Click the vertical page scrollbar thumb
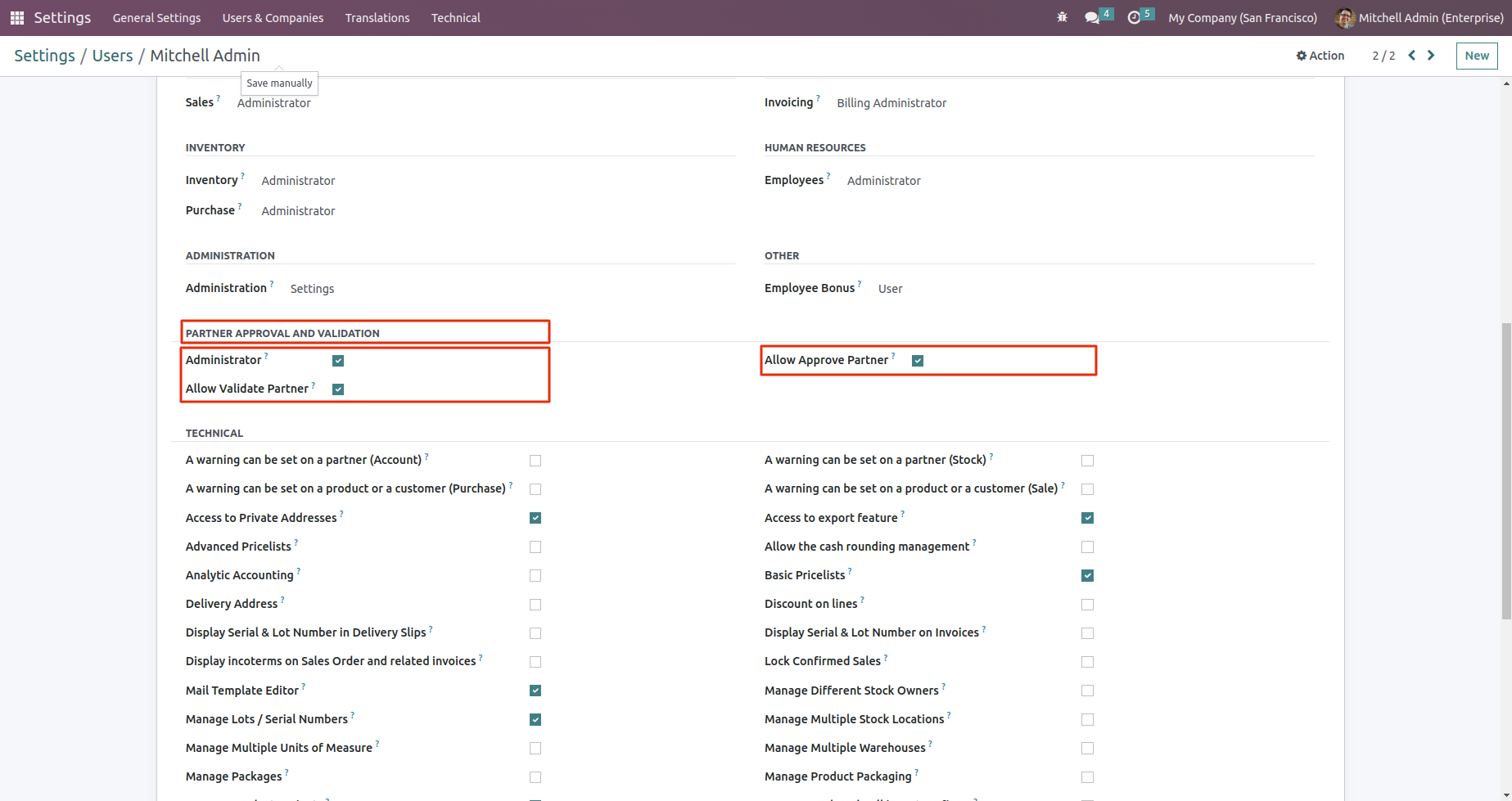 tap(1506, 471)
